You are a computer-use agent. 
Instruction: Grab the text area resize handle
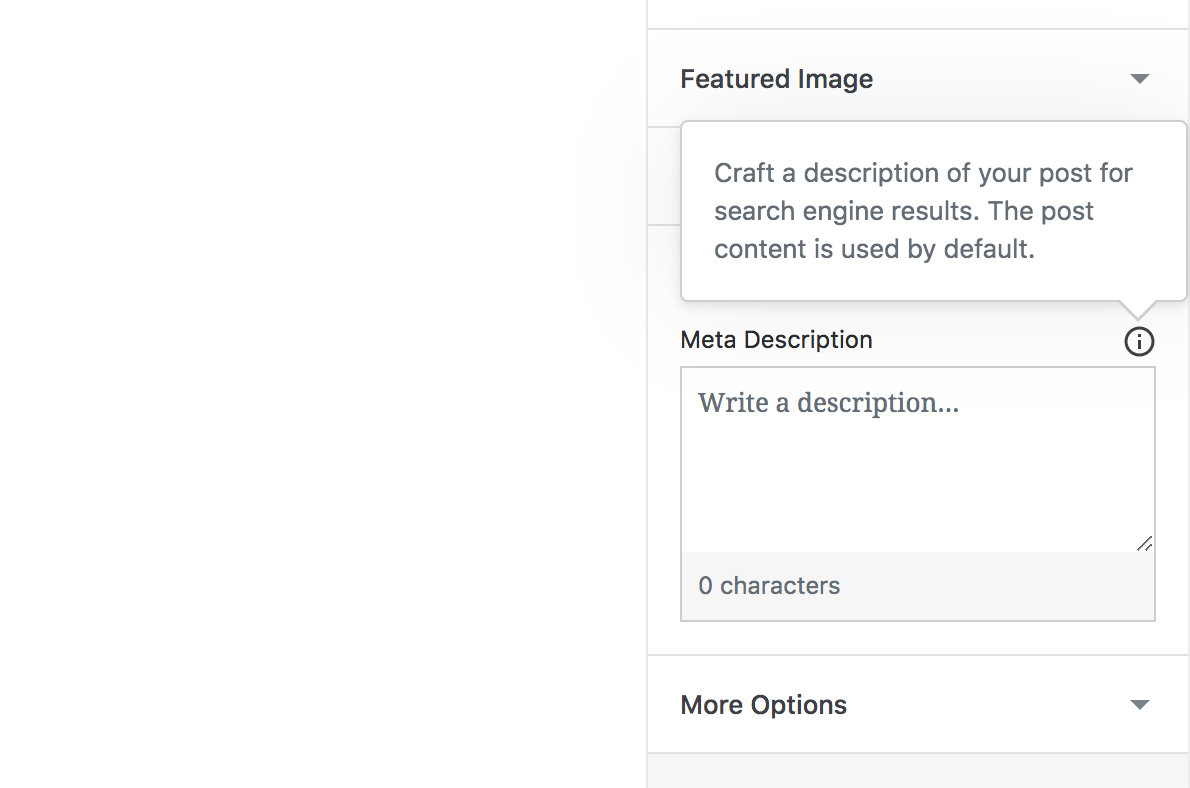[x=1145, y=543]
